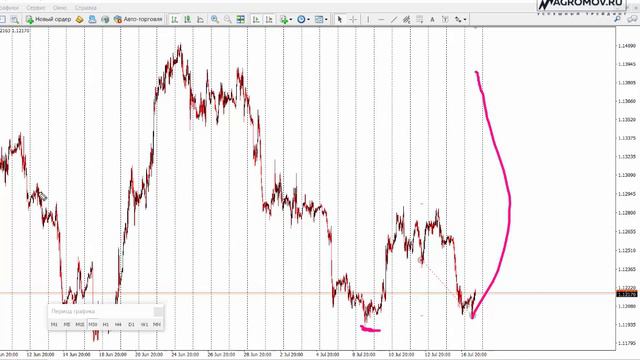
Task: Open the templates dropdown
Action: [x=321, y=19]
